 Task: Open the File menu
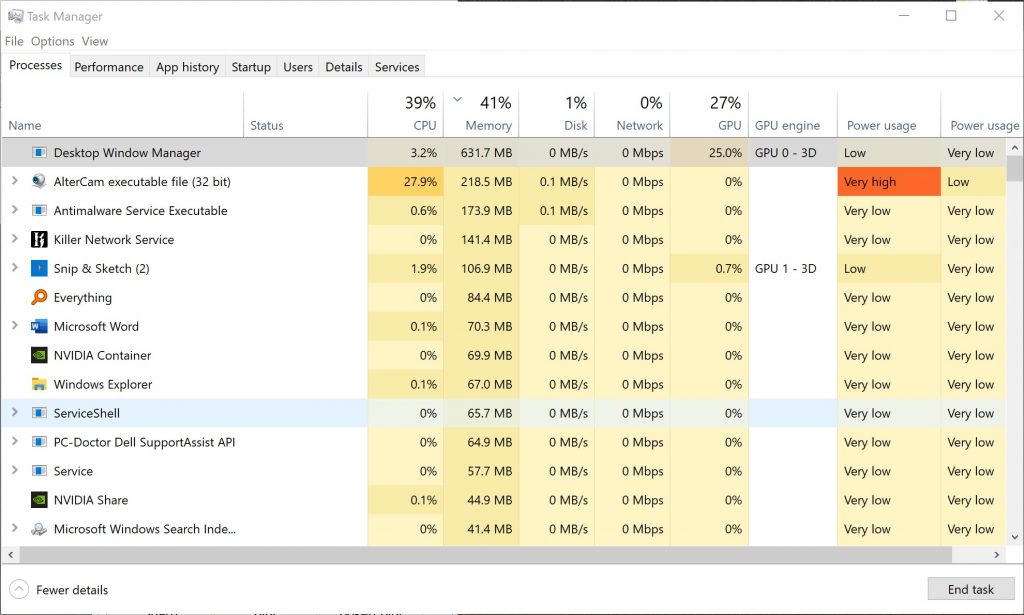(x=14, y=41)
